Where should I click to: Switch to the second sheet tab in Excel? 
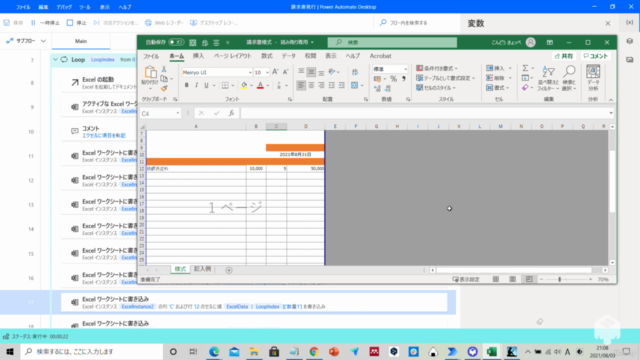[202, 269]
